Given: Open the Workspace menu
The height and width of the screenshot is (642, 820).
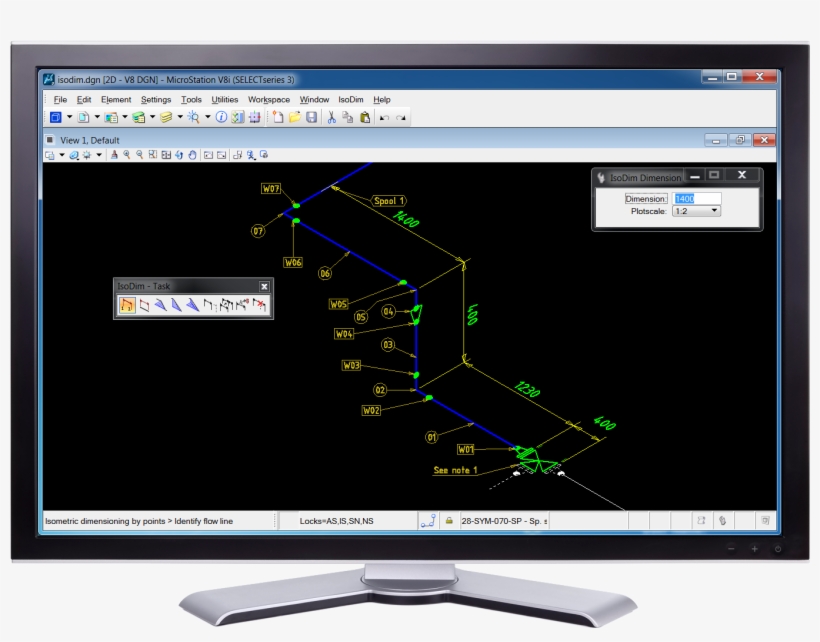Looking at the screenshot, I should pos(269,99).
